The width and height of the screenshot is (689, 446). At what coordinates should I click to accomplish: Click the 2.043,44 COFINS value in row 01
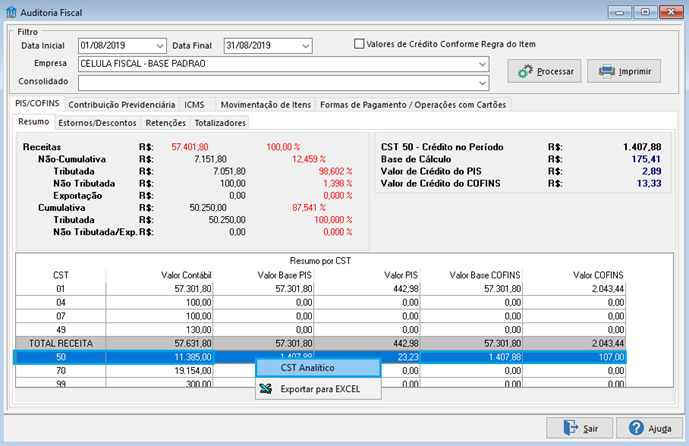[608, 289]
